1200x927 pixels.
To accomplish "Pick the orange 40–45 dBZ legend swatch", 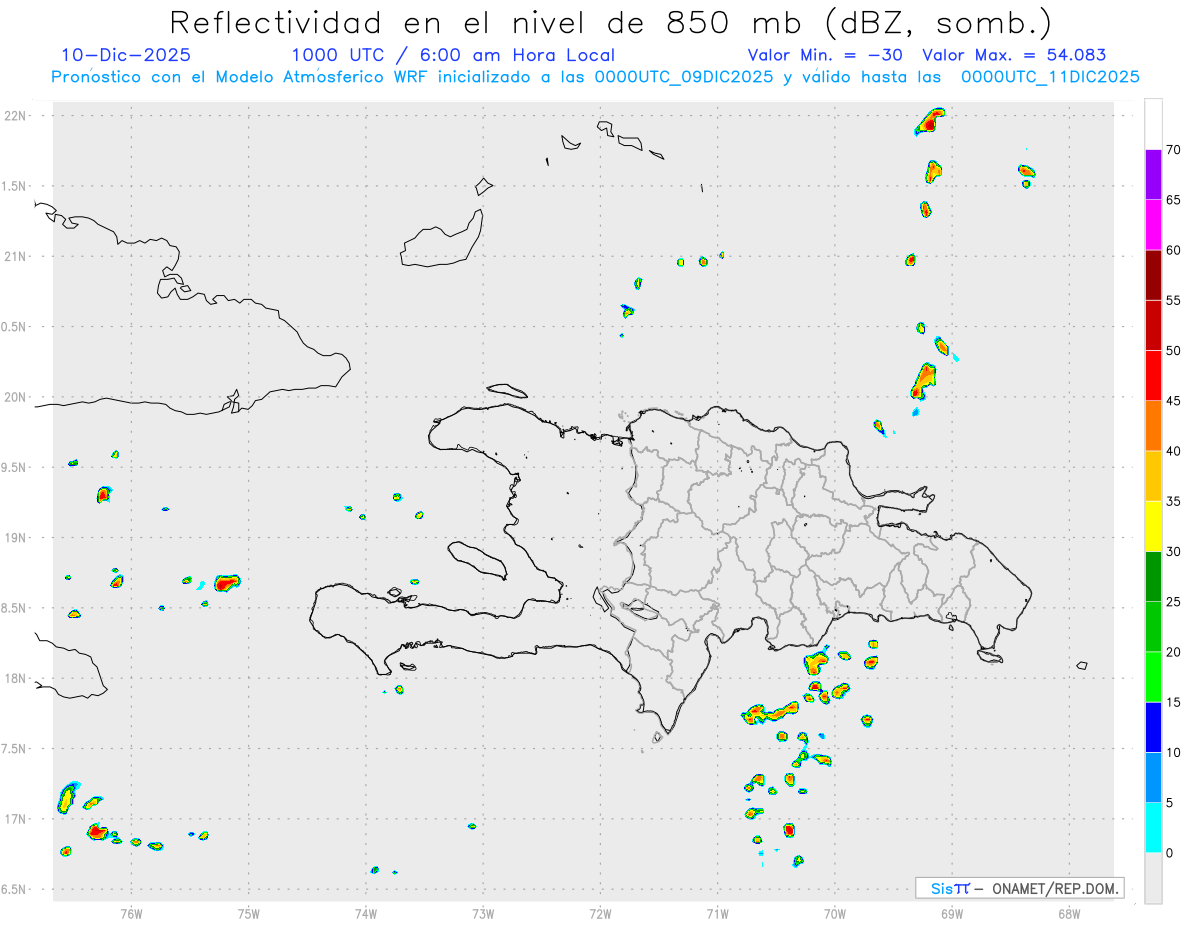I will click(x=1153, y=426).
